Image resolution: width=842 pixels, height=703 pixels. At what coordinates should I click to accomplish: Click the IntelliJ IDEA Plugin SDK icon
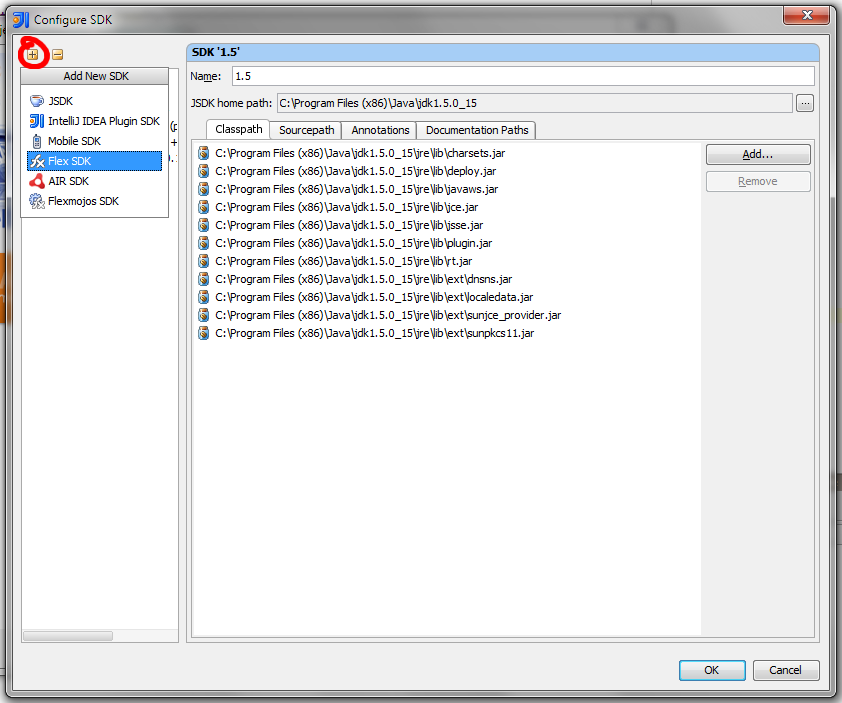pos(37,121)
